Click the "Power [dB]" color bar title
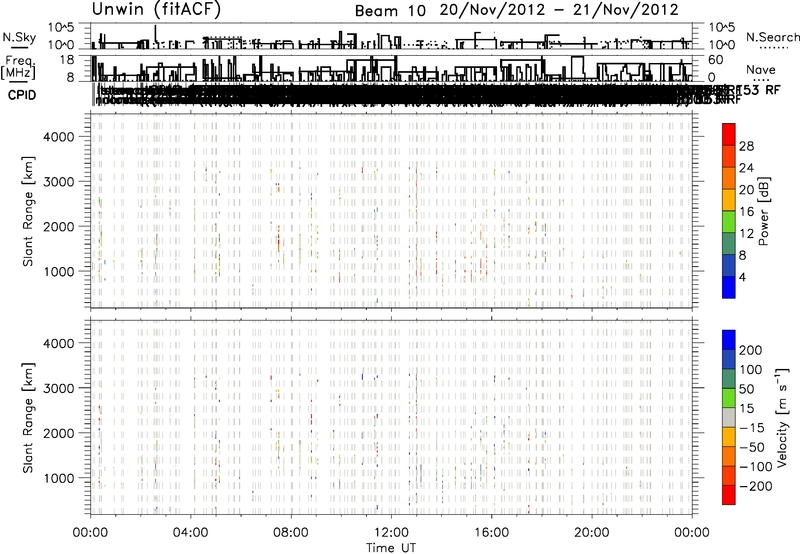Viewport: 800px width, 554px height. click(763, 211)
